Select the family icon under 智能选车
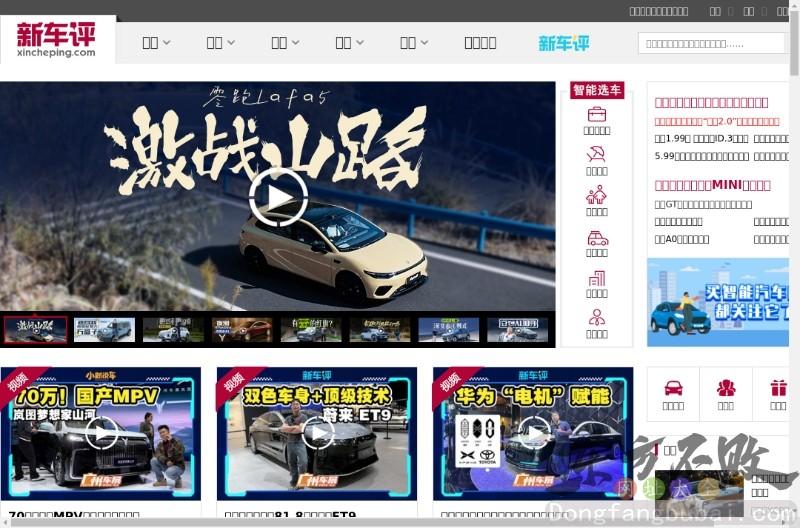Image resolution: width=800 pixels, height=528 pixels. click(596, 194)
